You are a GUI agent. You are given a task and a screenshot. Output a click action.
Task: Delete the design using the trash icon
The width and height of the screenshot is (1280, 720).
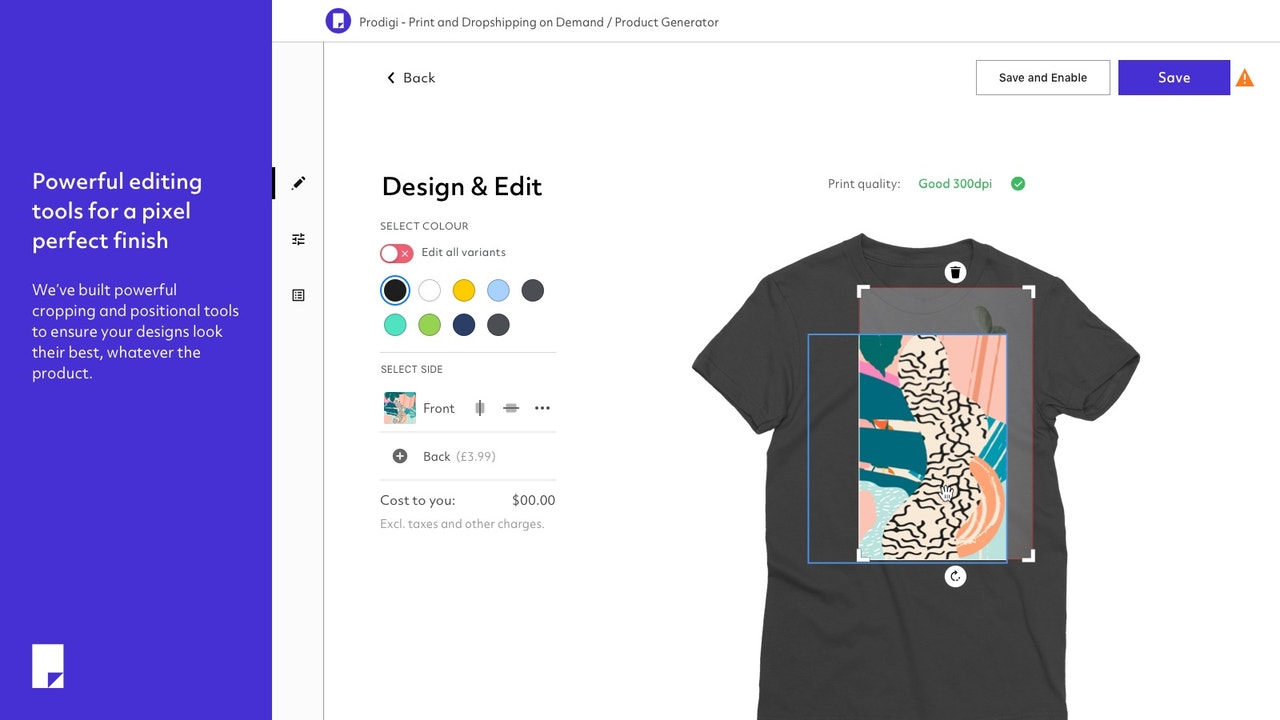955,271
